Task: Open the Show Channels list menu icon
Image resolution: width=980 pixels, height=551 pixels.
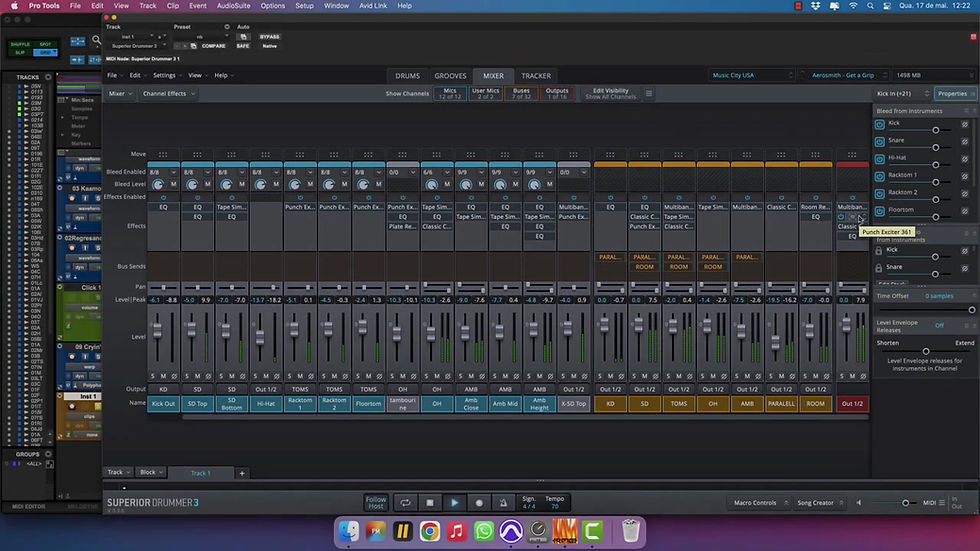Action: (x=649, y=94)
